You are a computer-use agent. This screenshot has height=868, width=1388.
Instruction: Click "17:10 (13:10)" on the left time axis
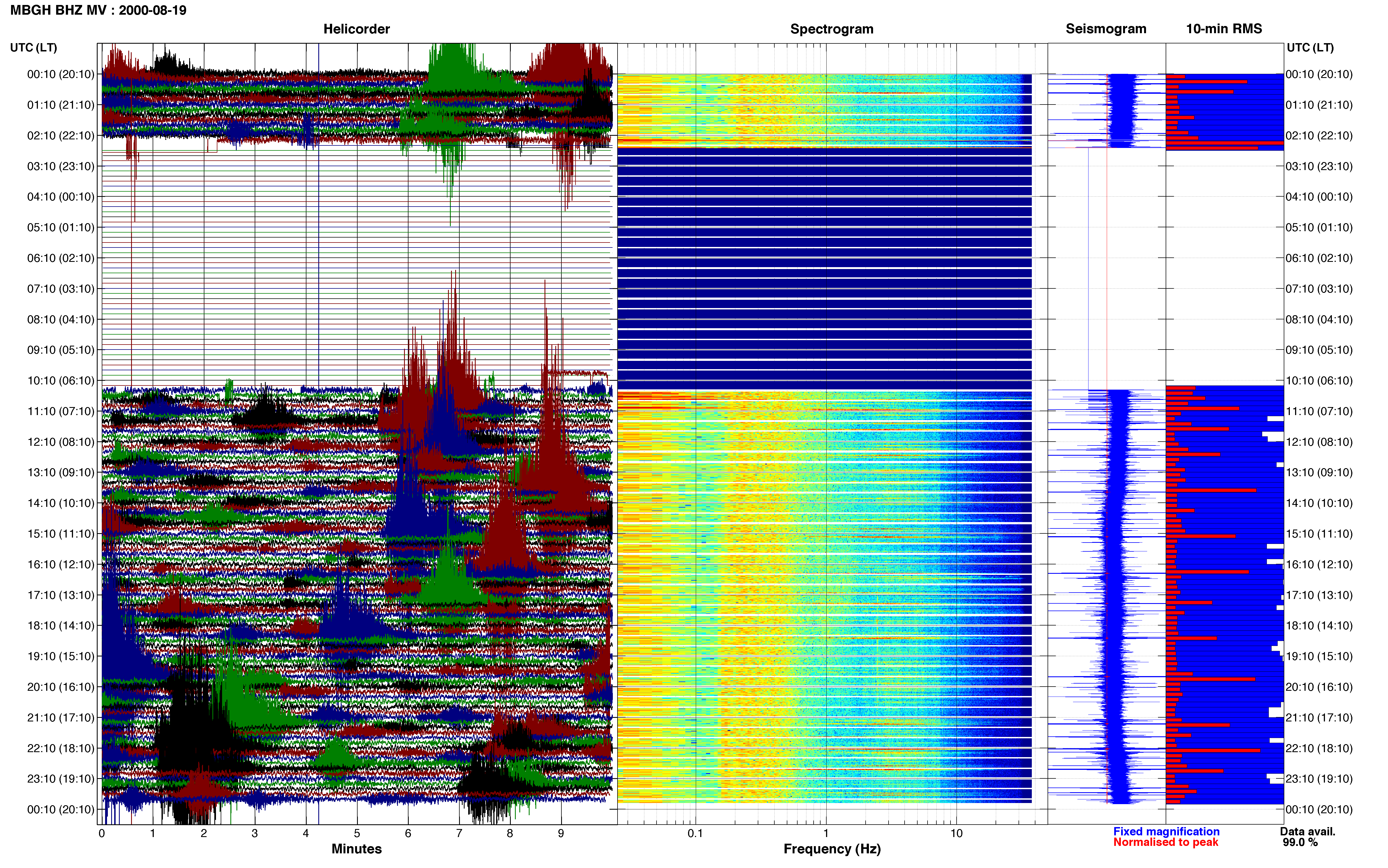pyautogui.click(x=61, y=595)
